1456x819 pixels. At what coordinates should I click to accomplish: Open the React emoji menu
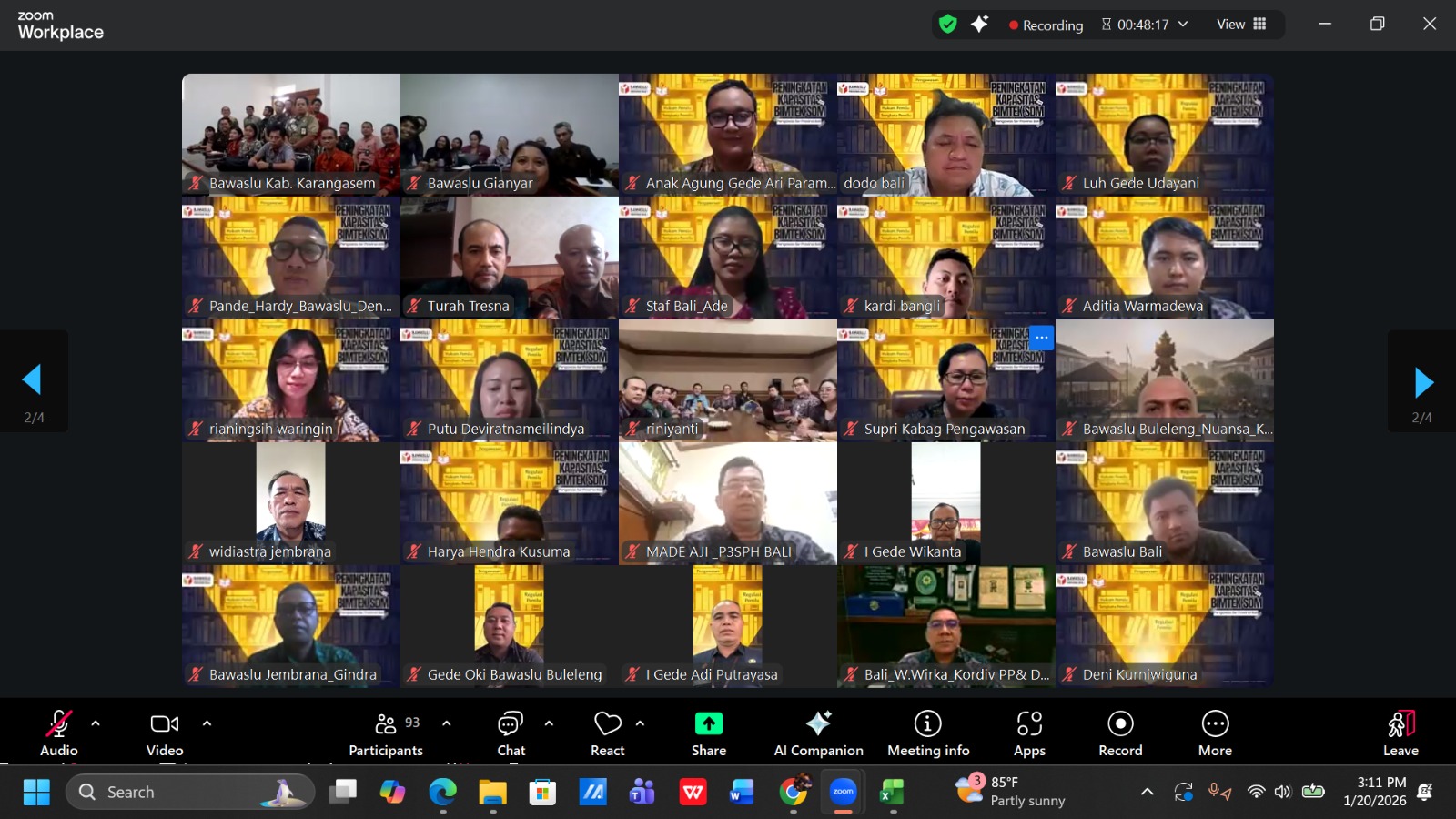point(607,733)
